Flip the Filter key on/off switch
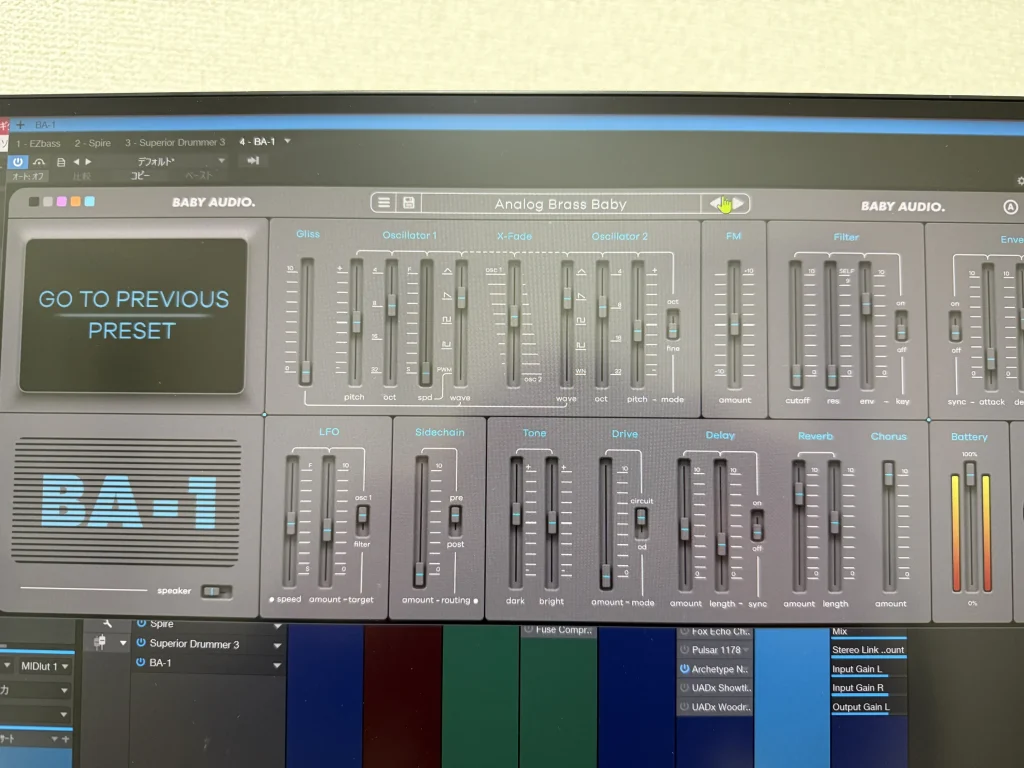This screenshot has width=1024, height=768. pos(901,324)
